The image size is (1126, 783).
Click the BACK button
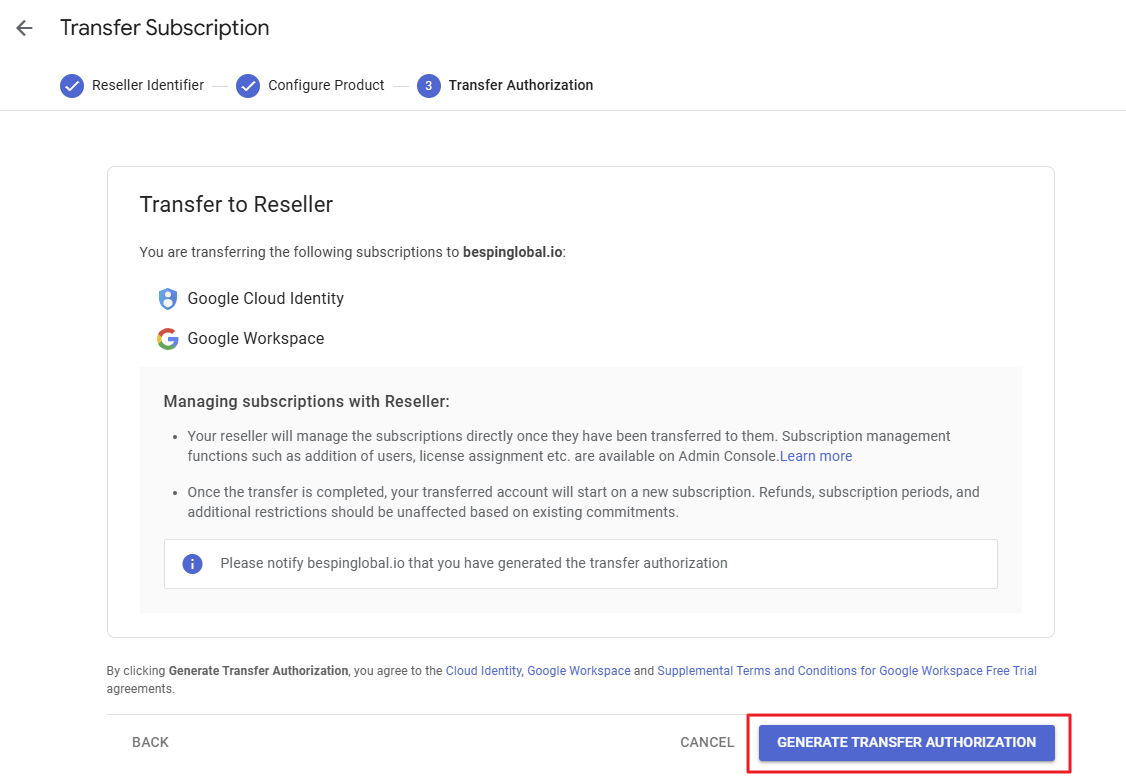click(x=150, y=743)
